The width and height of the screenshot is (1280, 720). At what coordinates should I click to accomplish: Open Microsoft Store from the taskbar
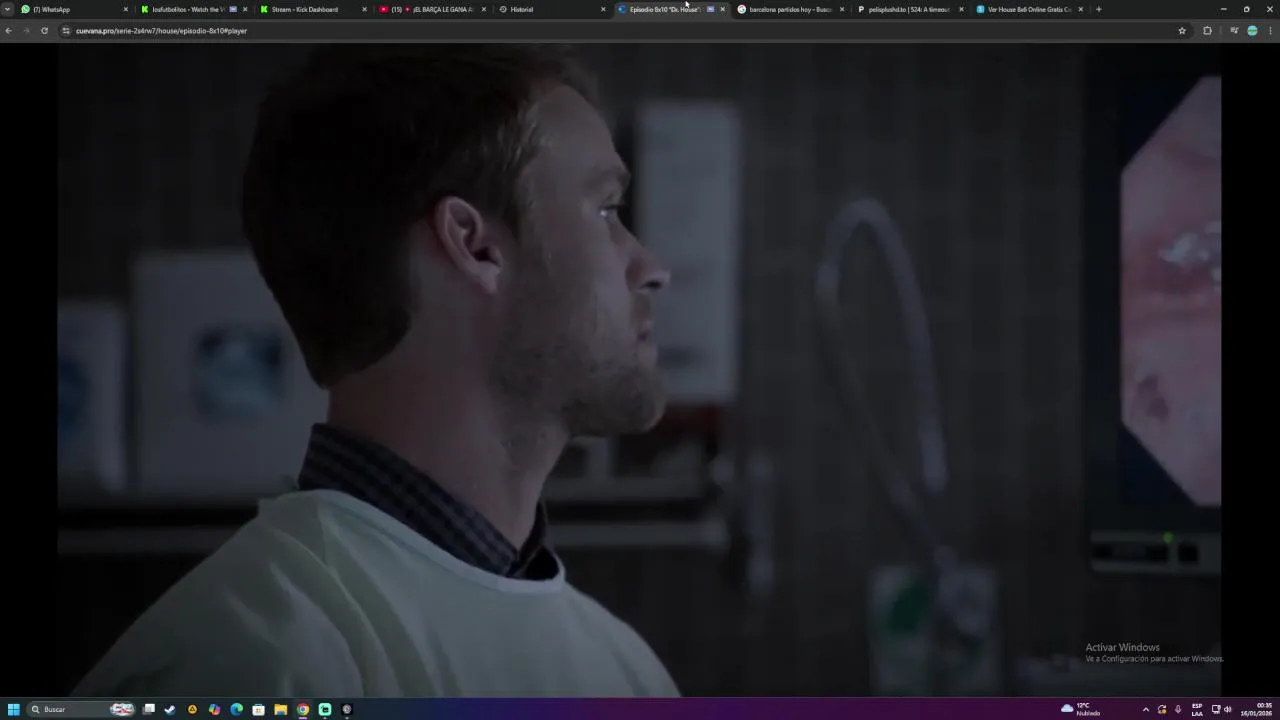pos(258,709)
